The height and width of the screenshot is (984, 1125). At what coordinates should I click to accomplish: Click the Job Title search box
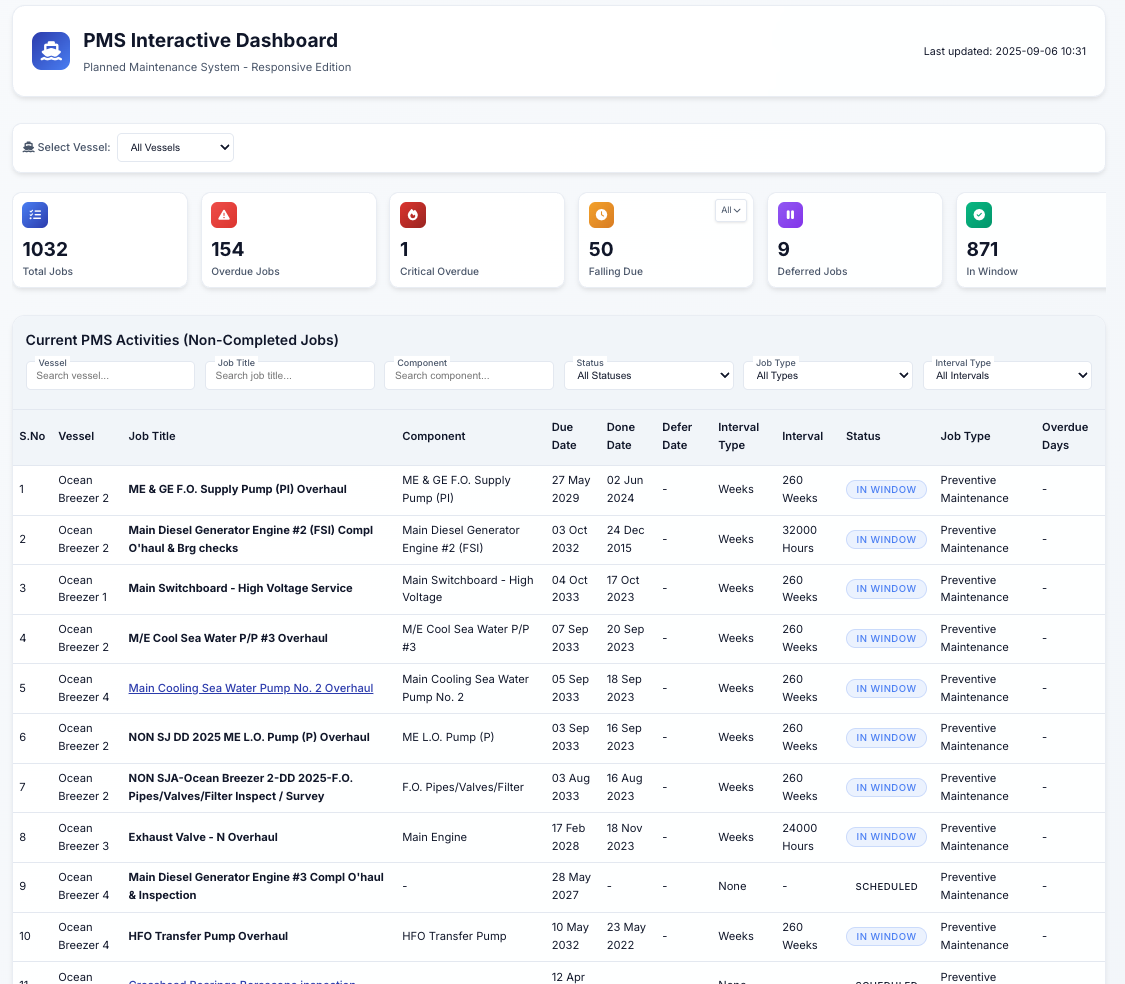(289, 375)
